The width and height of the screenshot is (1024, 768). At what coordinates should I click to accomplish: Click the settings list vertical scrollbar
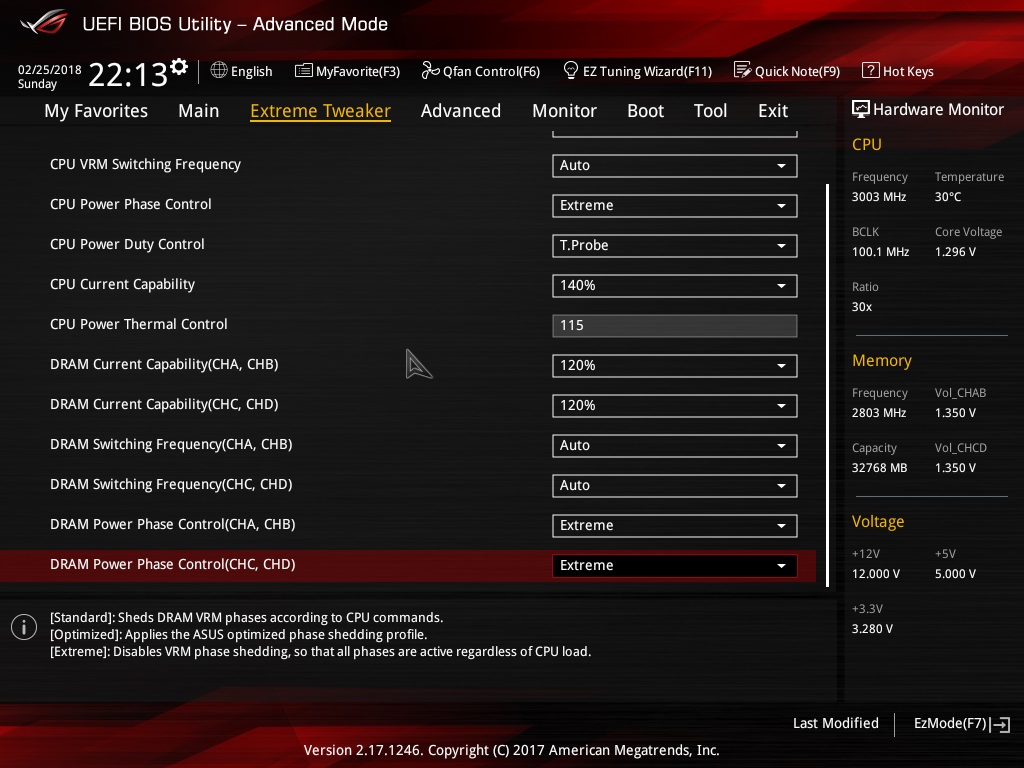827,385
